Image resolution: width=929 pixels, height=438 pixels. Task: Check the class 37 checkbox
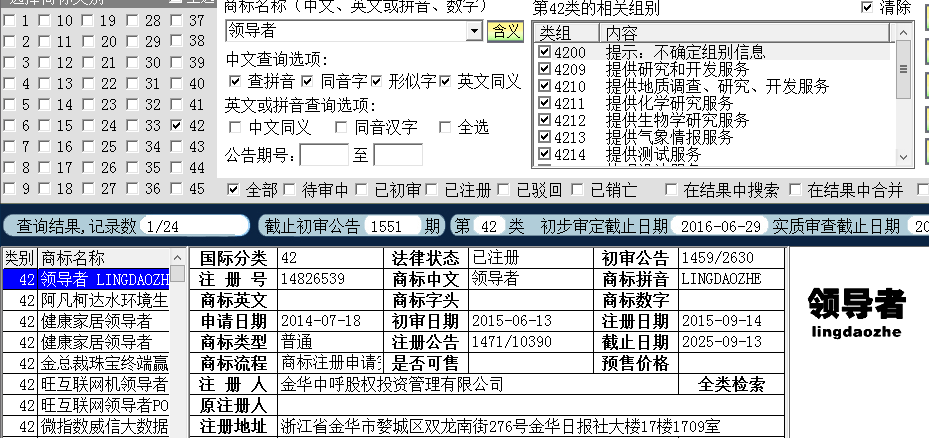pos(177,20)
